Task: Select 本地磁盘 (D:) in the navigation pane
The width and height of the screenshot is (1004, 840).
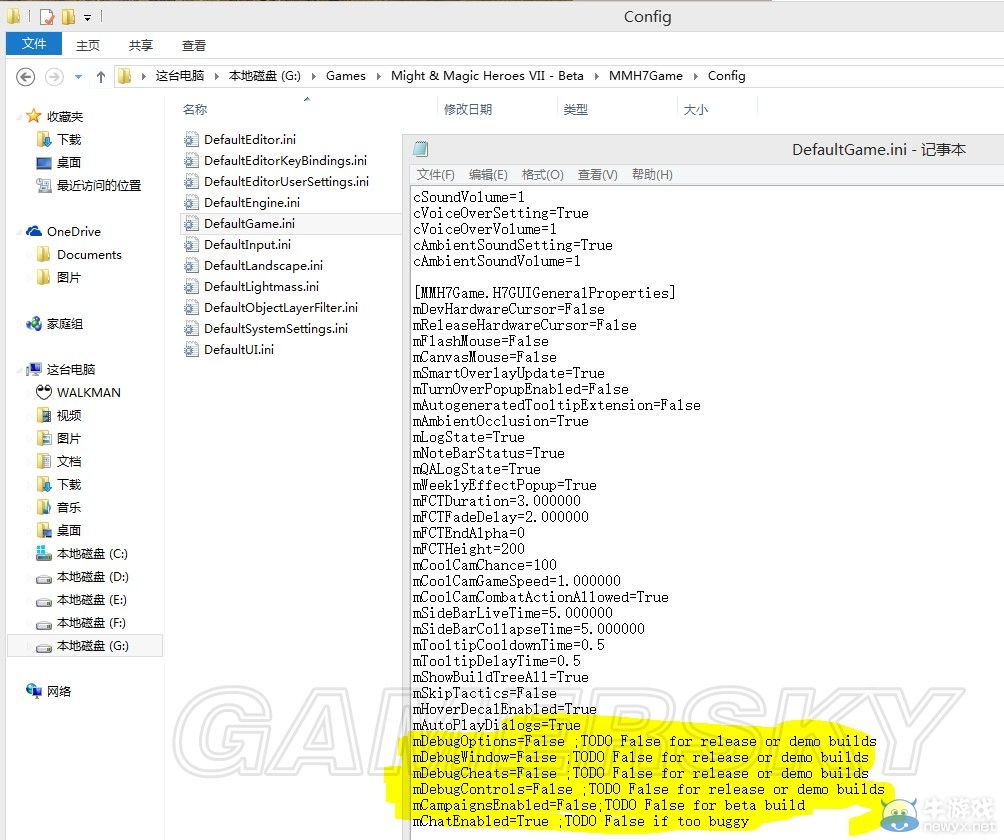Action: [x=92, y=577]
